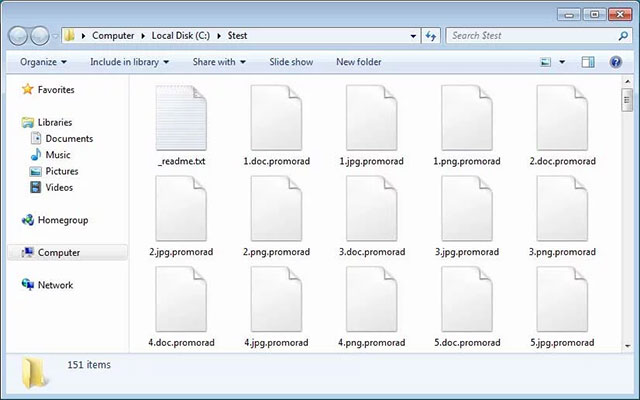Click the $test breadcrumb segment
Image resolution: width=640 pixels, height=400 pixels.
point(238,36)
